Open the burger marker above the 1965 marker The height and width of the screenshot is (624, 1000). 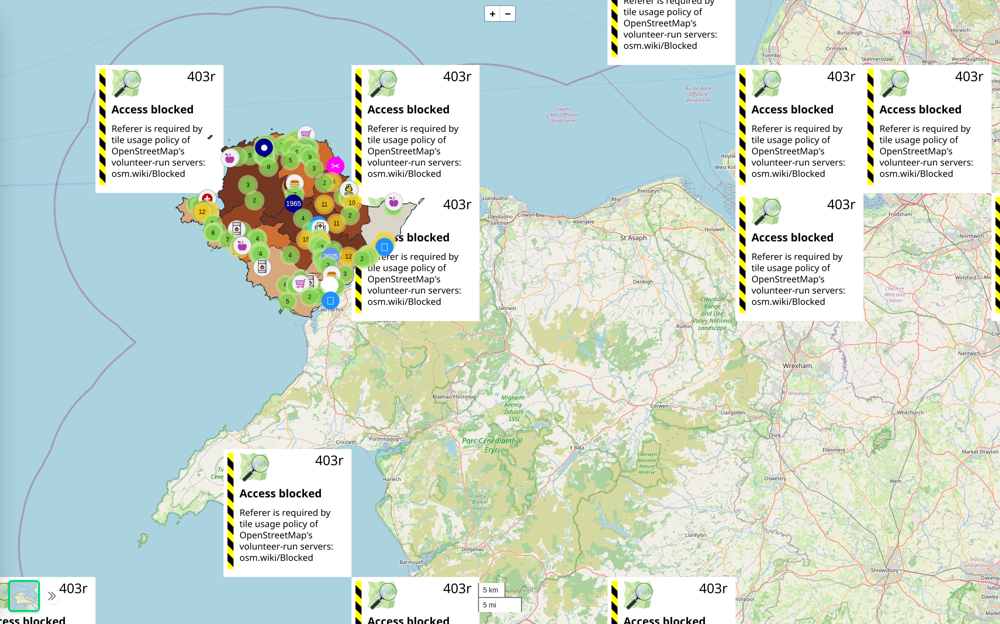click(x=295, y=183)
